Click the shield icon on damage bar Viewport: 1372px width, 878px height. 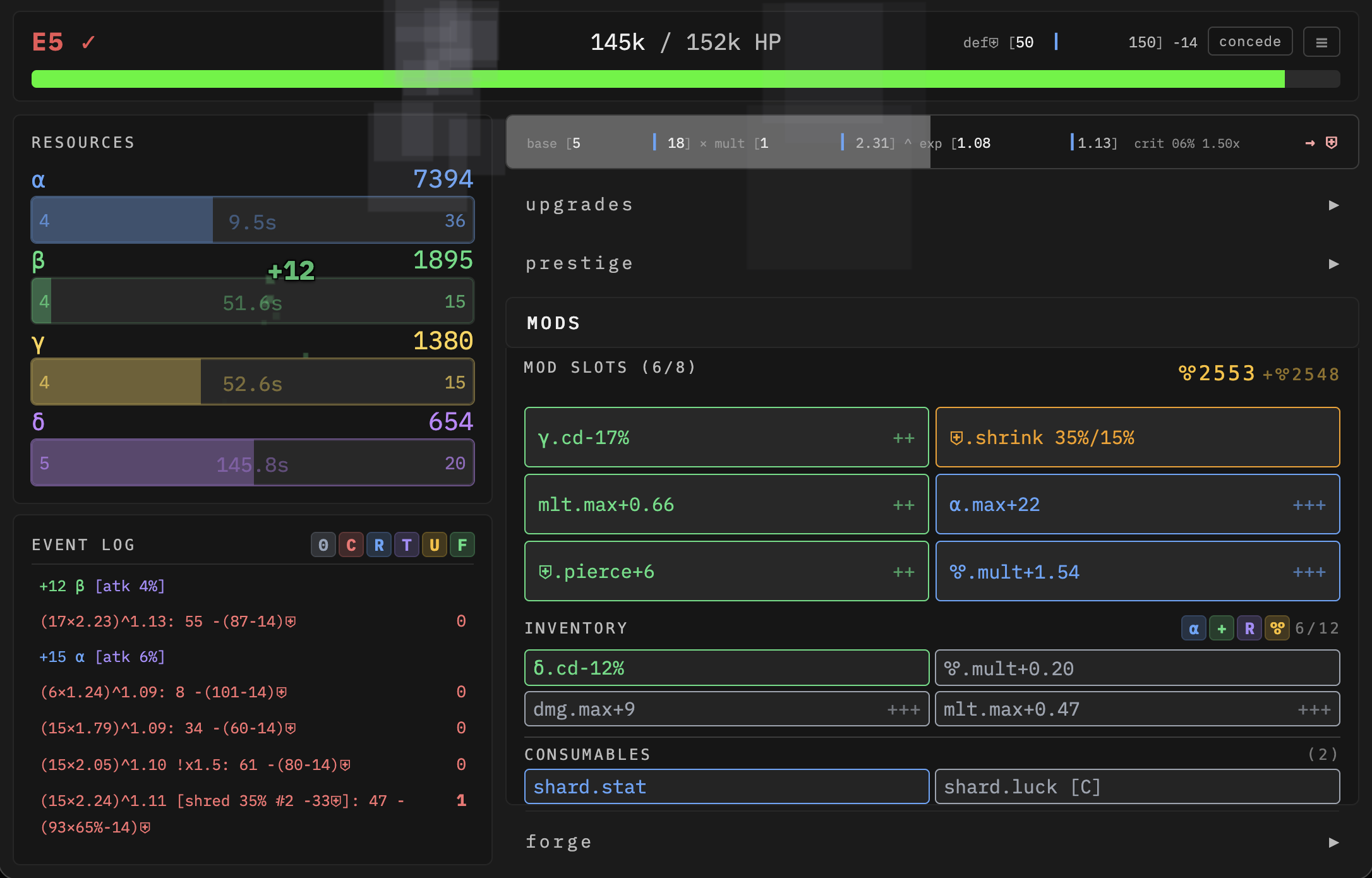click(1331, 143)
